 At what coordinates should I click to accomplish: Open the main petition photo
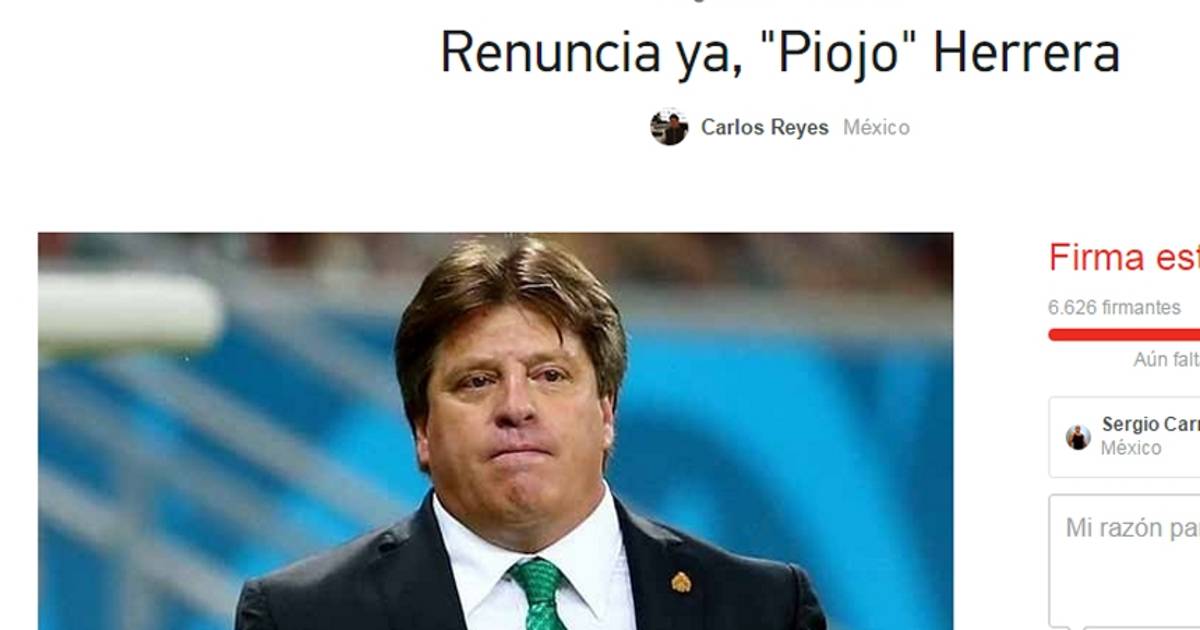click(x=496, y=431)
